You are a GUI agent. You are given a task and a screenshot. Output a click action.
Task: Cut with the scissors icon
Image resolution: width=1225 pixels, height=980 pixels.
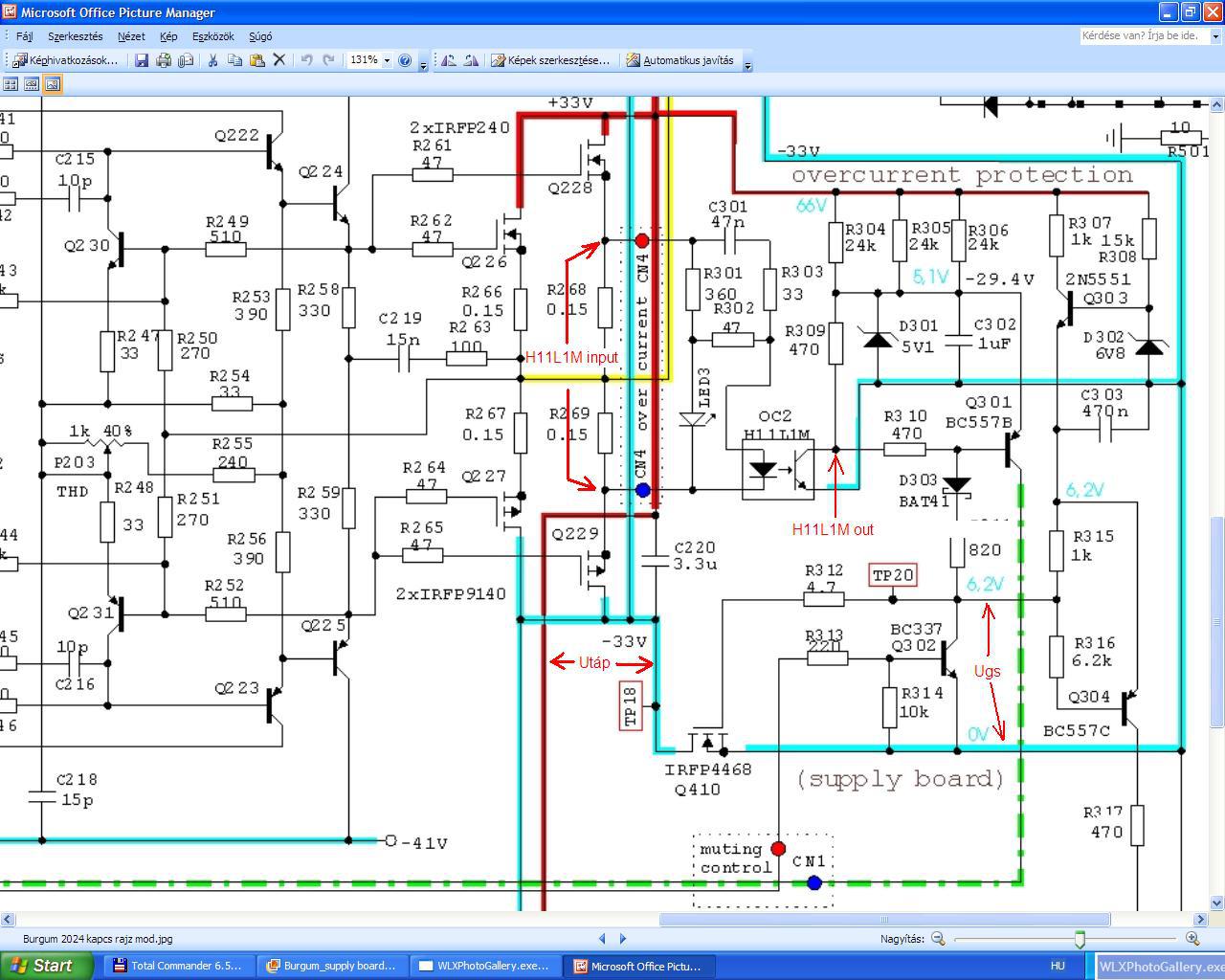click(x=212, y=60)
